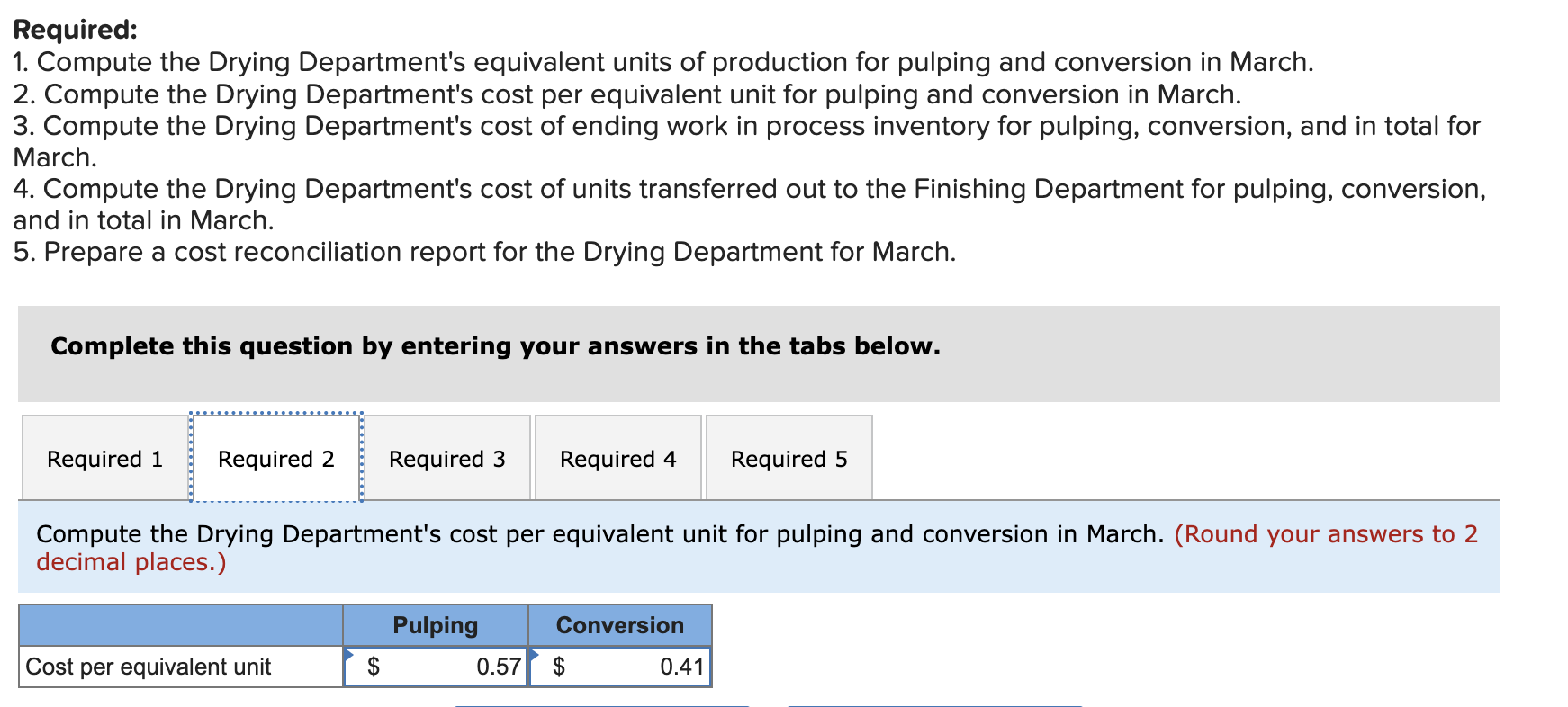The width and height of the screenshot is (1568, 707).
Task: Switch to the Required 3 tab
Action: click(446, 459)
